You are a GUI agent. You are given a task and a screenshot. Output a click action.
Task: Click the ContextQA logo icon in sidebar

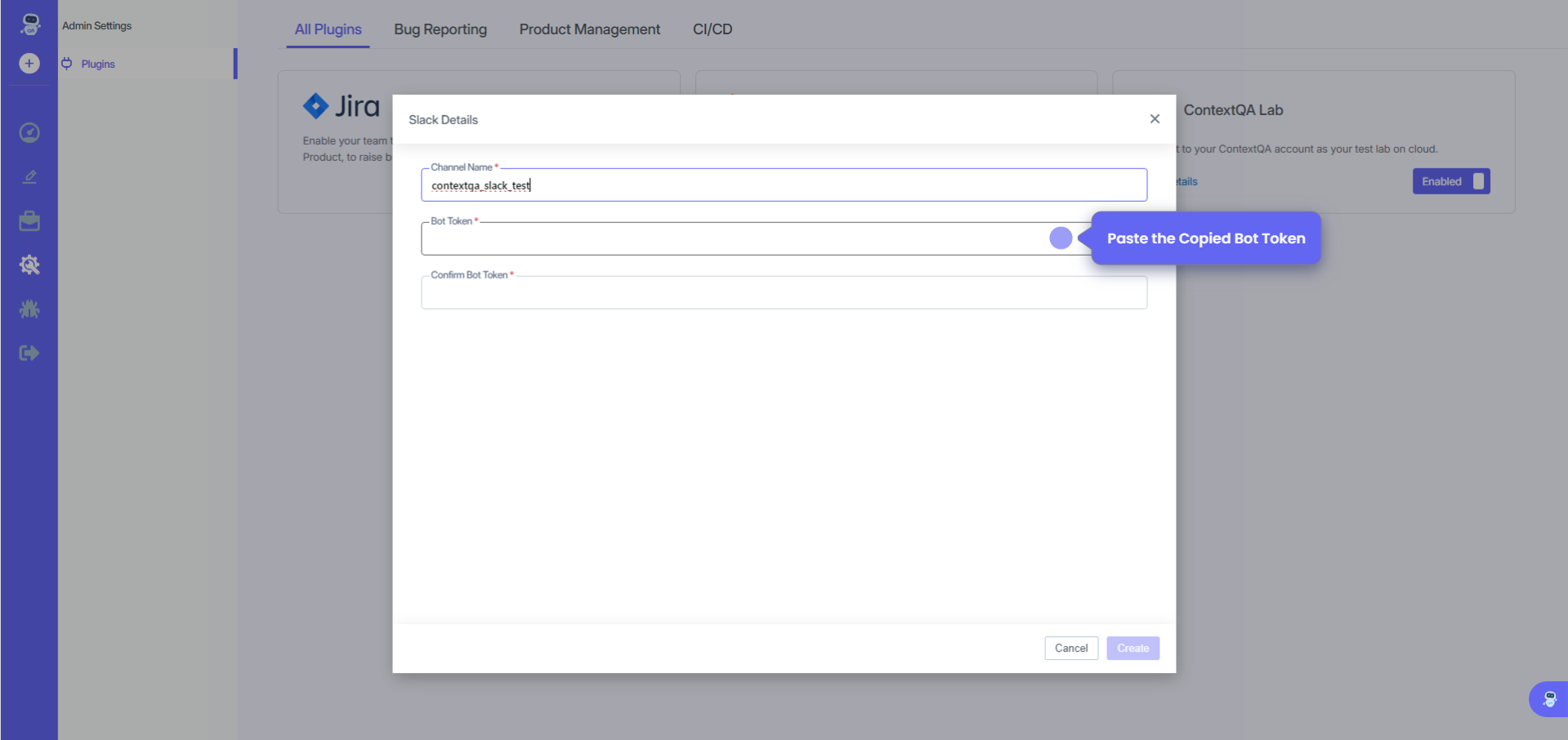click(x=30, y=24)
